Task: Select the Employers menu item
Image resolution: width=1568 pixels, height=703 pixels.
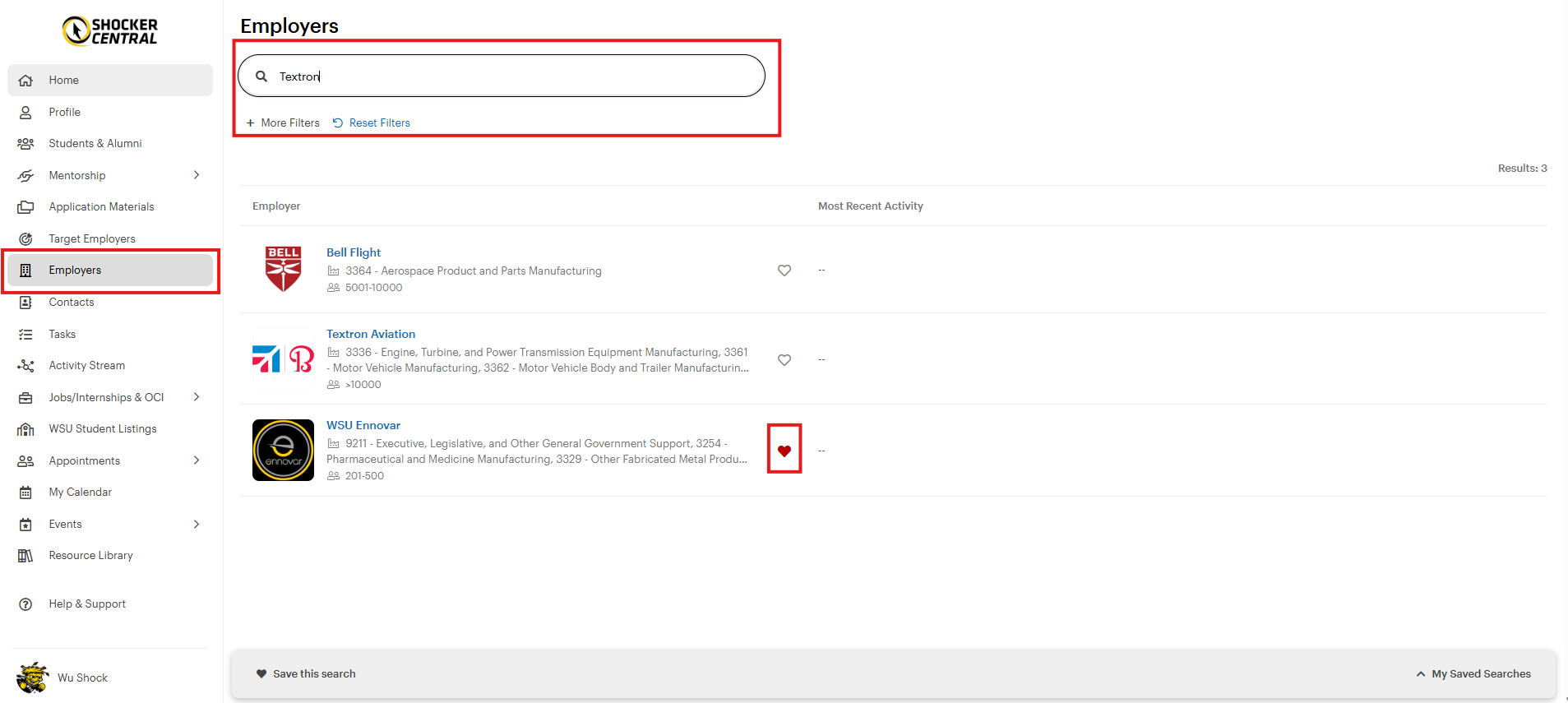Action: click(x=110, y=271)
